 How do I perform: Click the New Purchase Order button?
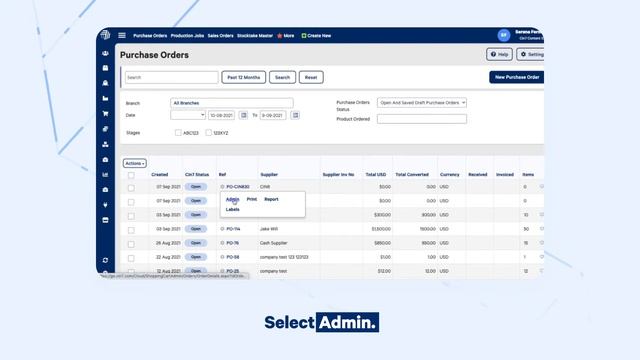(517, 77)
